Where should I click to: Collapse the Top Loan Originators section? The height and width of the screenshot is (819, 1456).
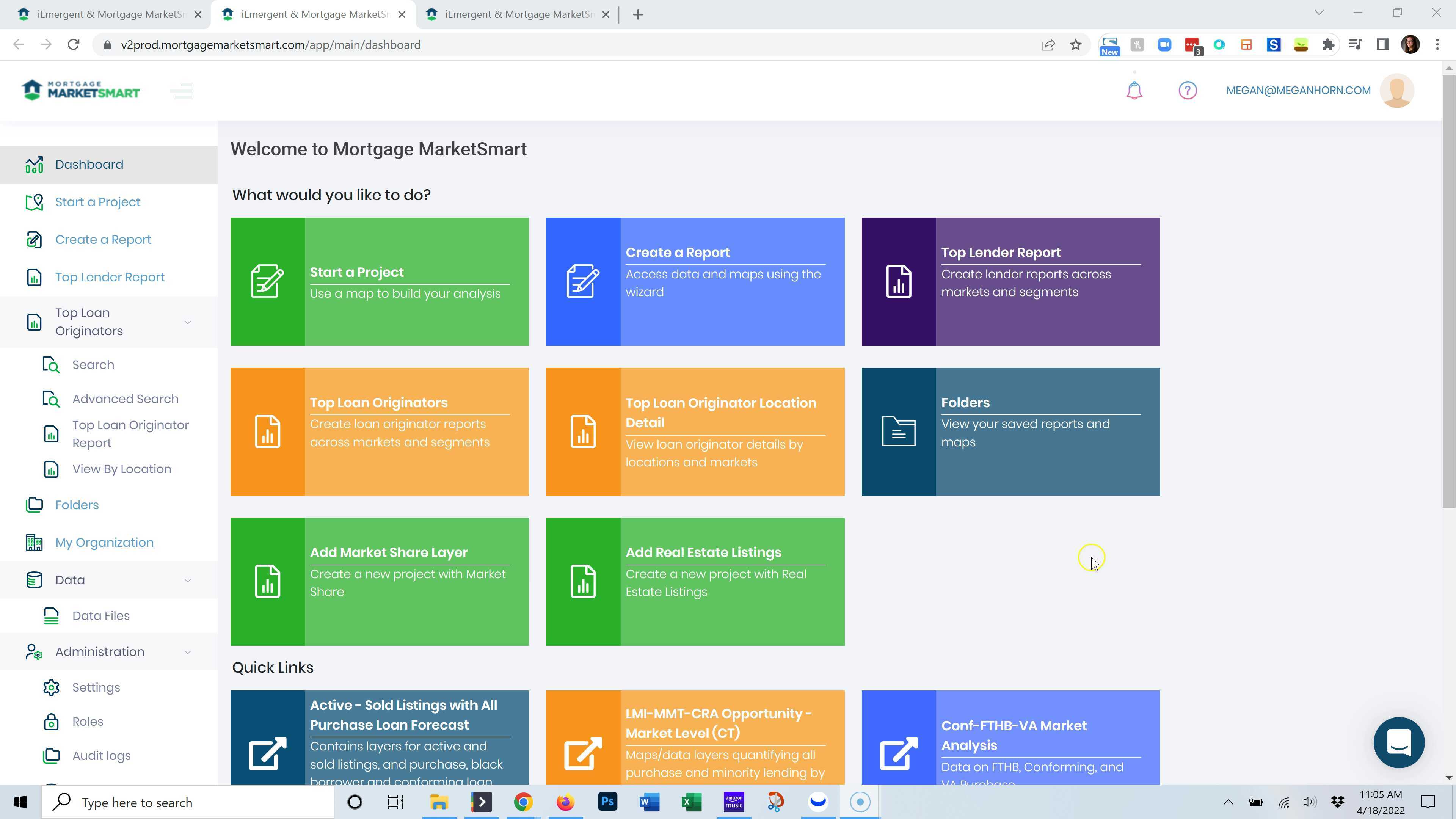tap(188, 322)
